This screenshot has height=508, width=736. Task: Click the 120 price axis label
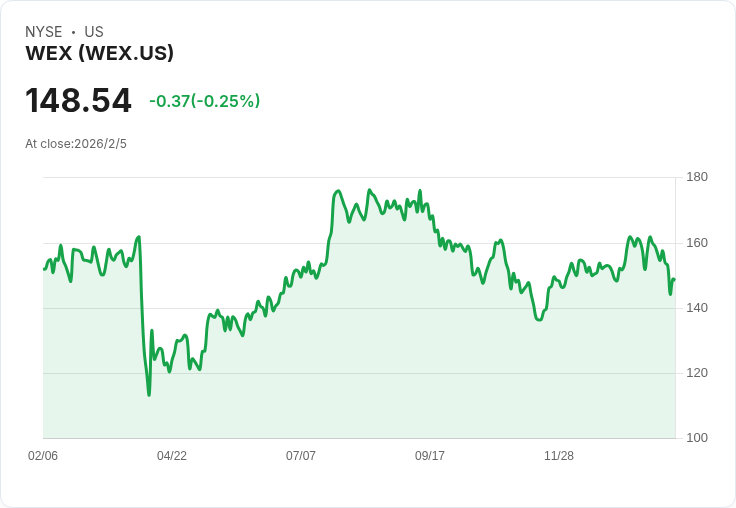tap(697, 373)
